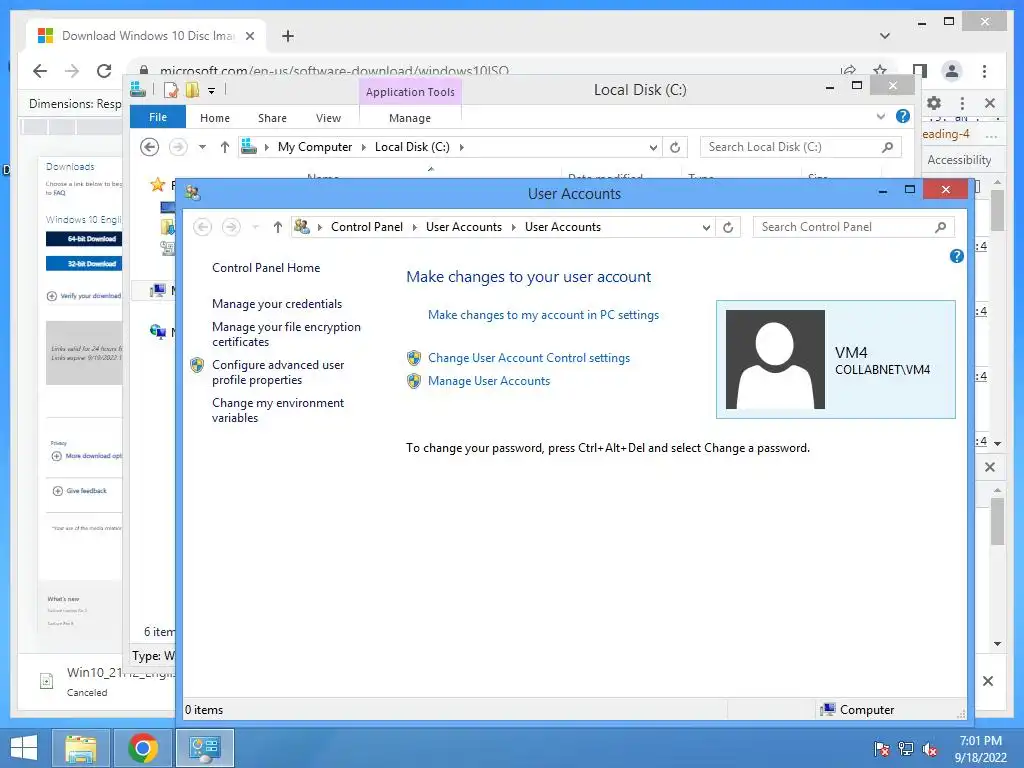This screenshot has height=768, width=1024.
Task: Go up one folder in Local Disk (C:) window
Action: click(x=225, y=148)
